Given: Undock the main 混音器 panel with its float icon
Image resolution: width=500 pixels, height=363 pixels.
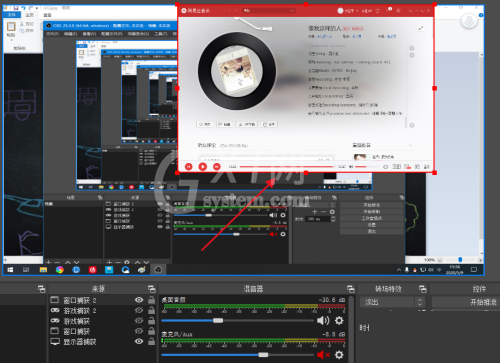Looking at the screenshot, I should pos(350,289).
